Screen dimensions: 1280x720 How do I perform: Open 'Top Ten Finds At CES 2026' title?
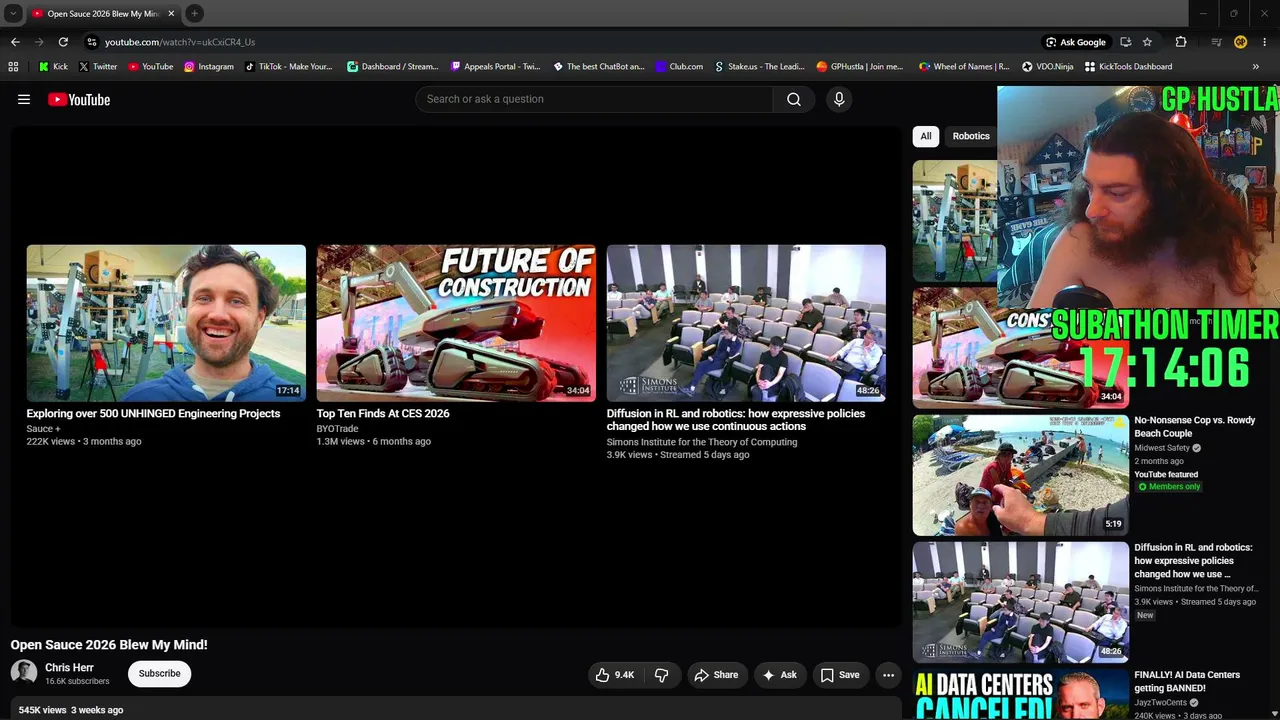[x=383, y=413]
